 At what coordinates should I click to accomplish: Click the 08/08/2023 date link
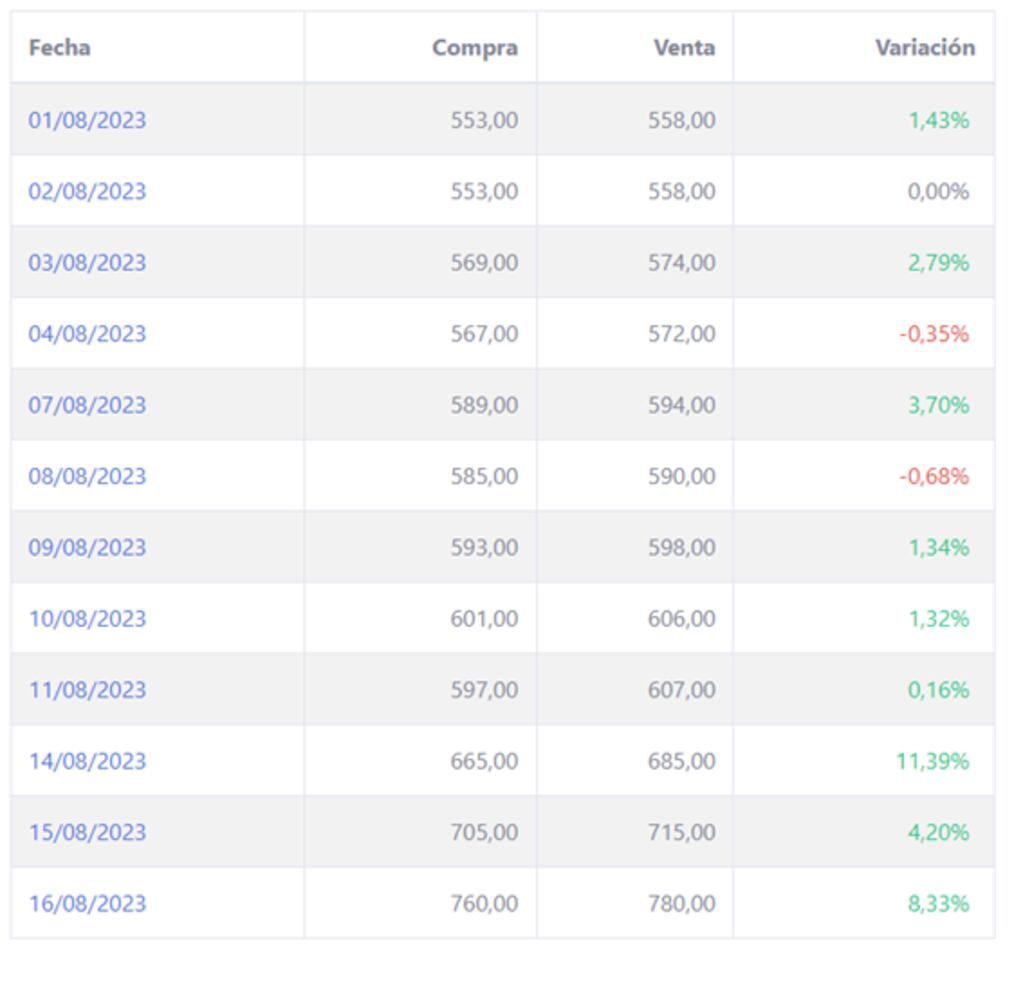(x=87, y=476)
